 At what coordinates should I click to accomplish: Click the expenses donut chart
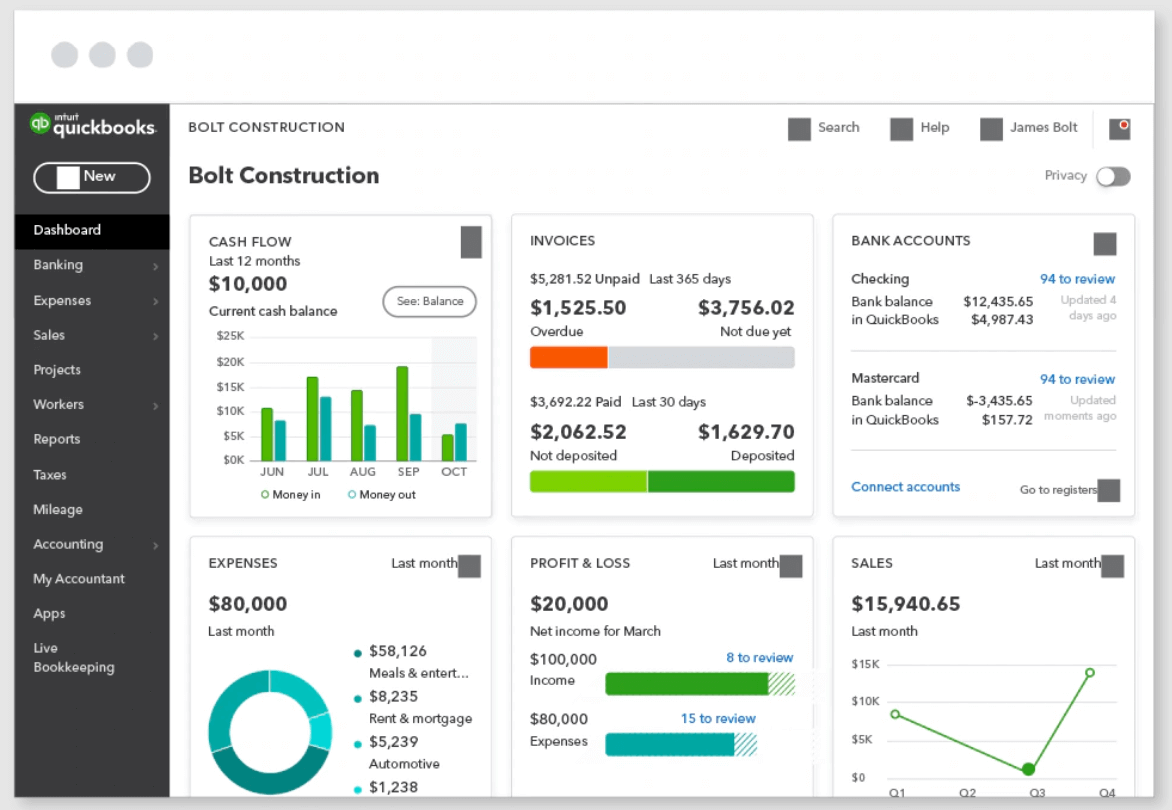click(x=270, y=732)
